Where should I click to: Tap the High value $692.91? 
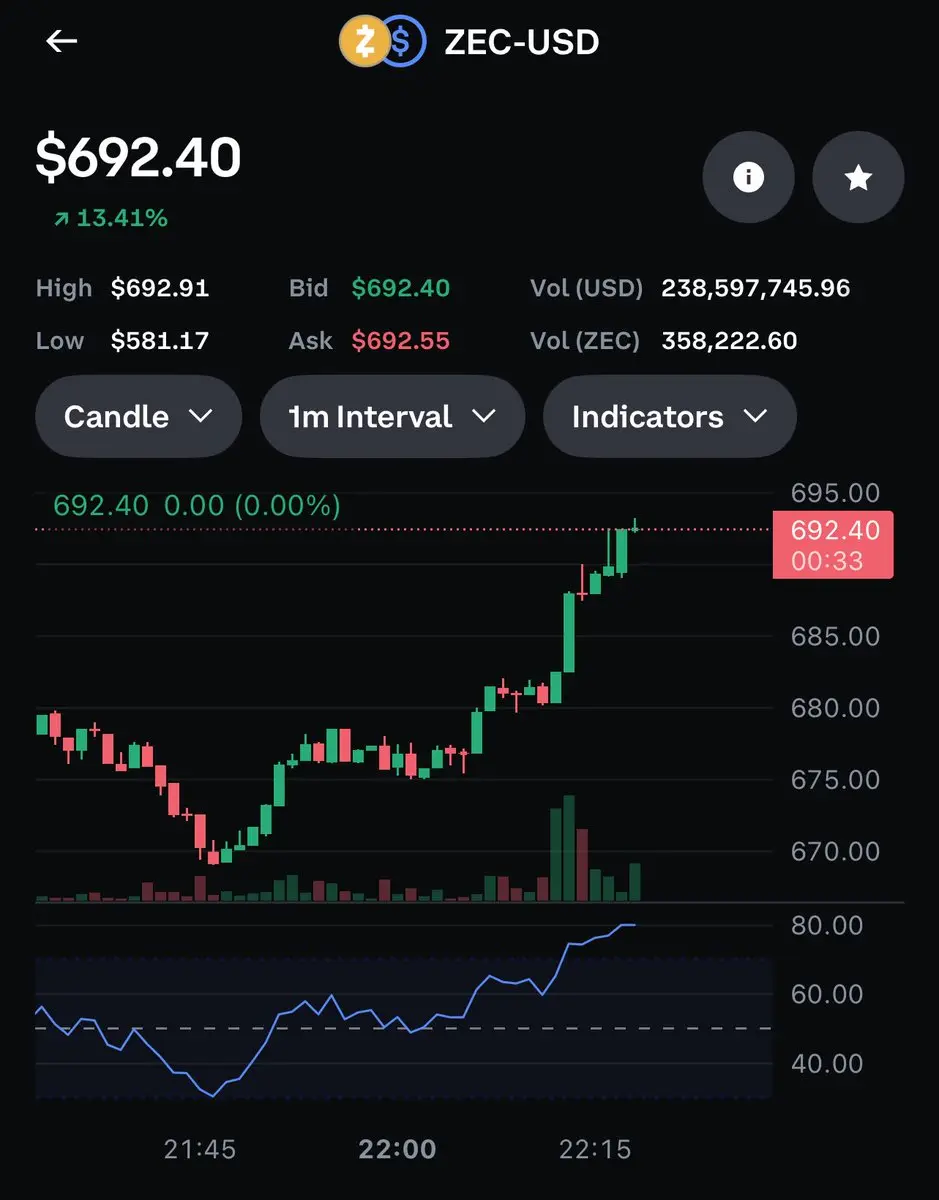click(160, 289)
